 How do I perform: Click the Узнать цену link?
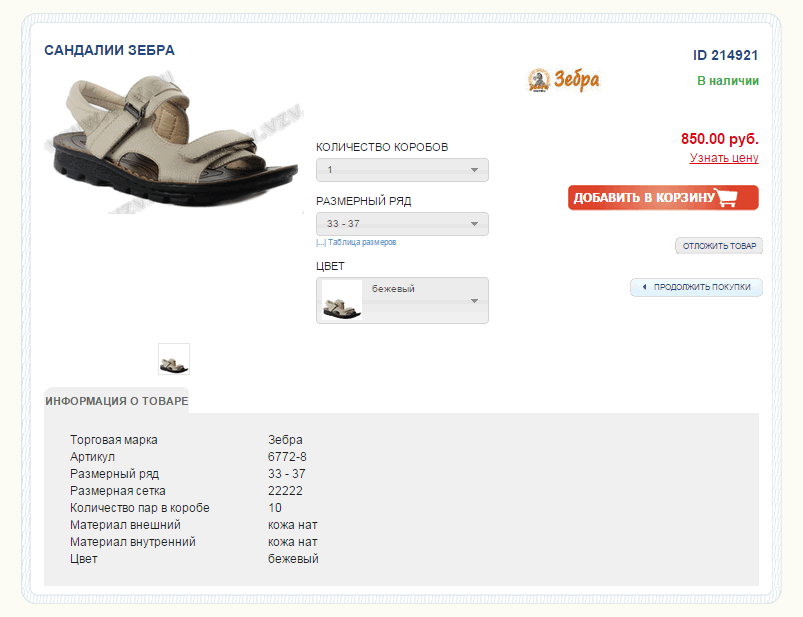tap(724, 158)
